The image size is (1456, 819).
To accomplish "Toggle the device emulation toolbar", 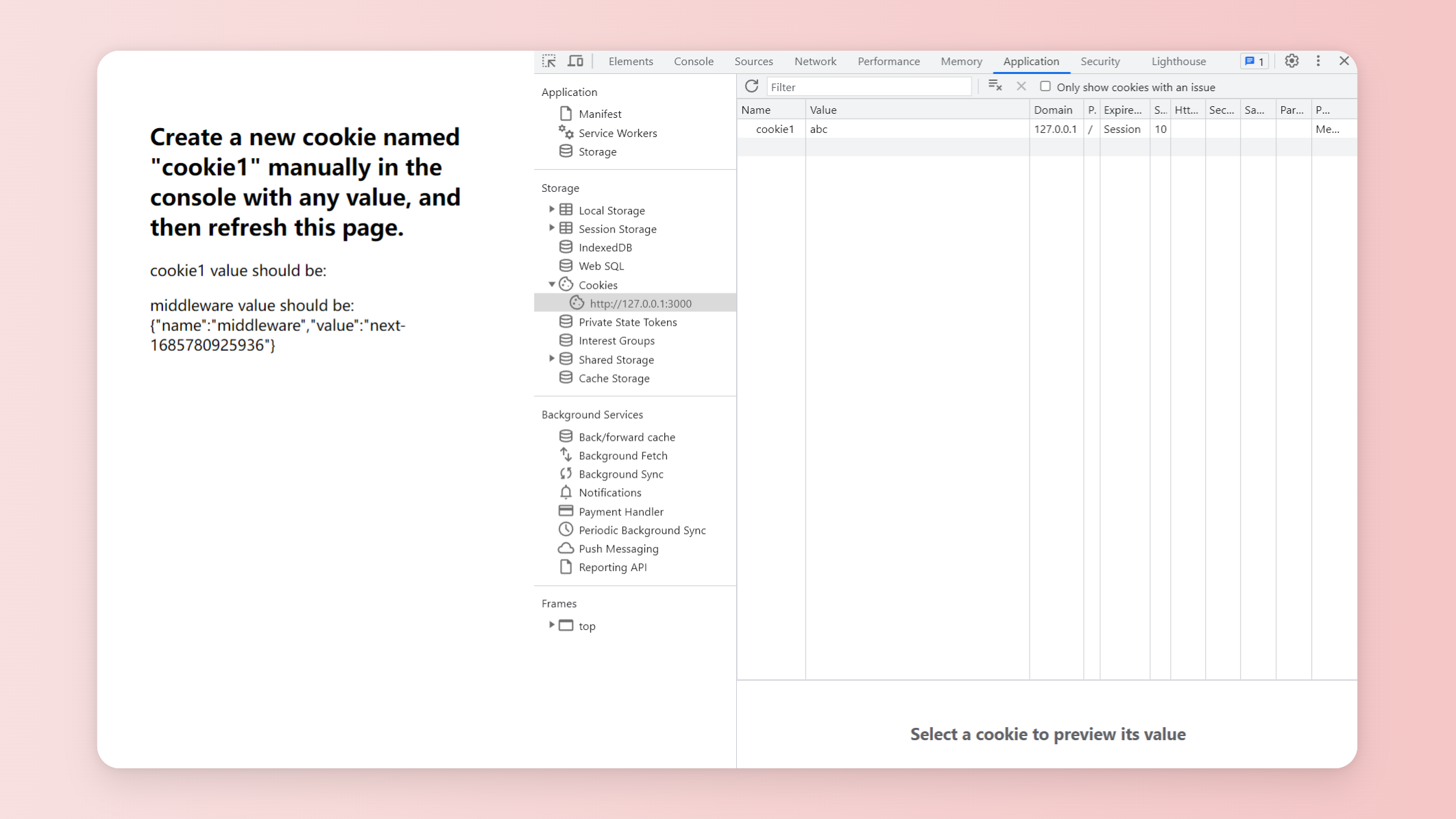I will click(575, 60).
